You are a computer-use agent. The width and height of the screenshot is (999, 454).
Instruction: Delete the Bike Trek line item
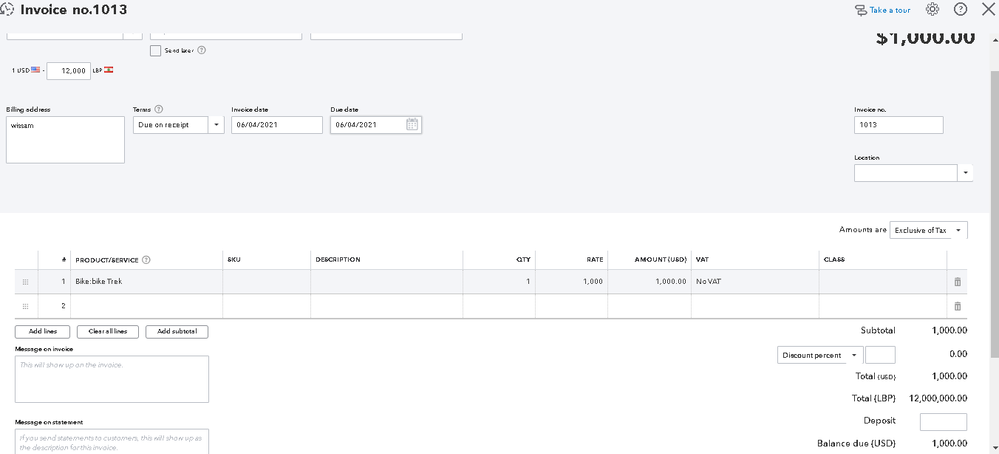[x=957, y=282]
